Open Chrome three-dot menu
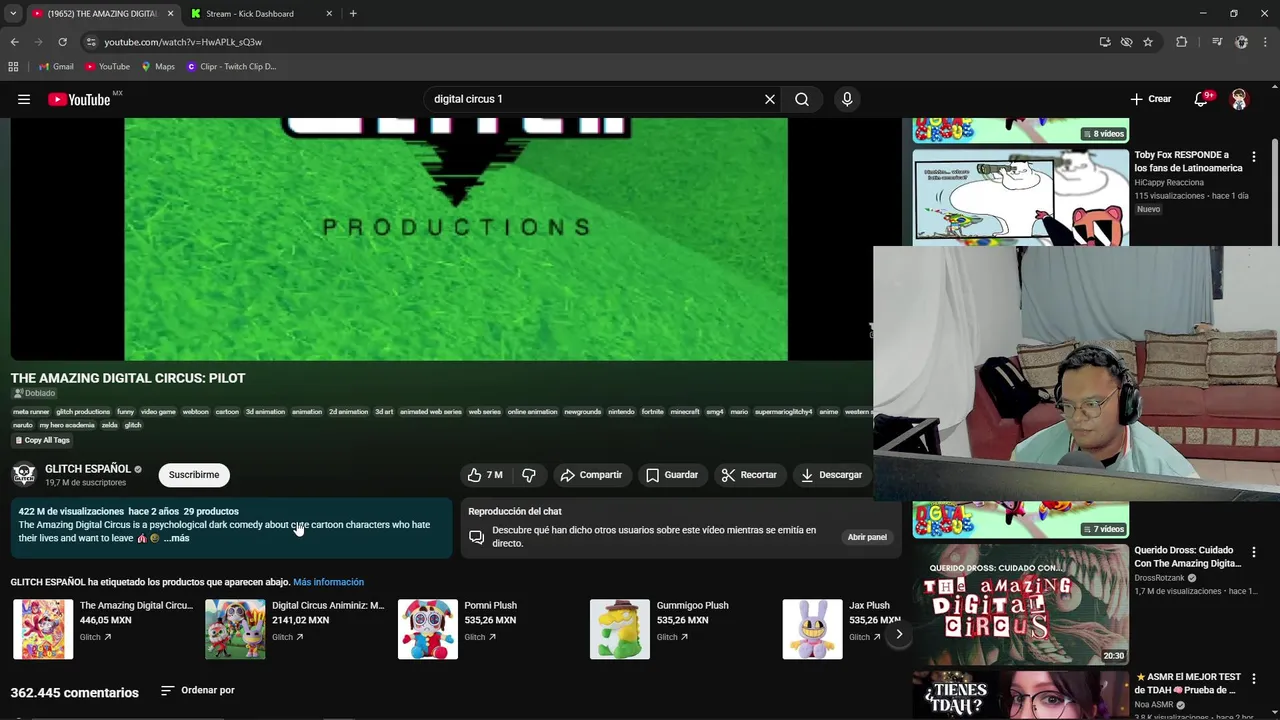 pos(1265,42)
